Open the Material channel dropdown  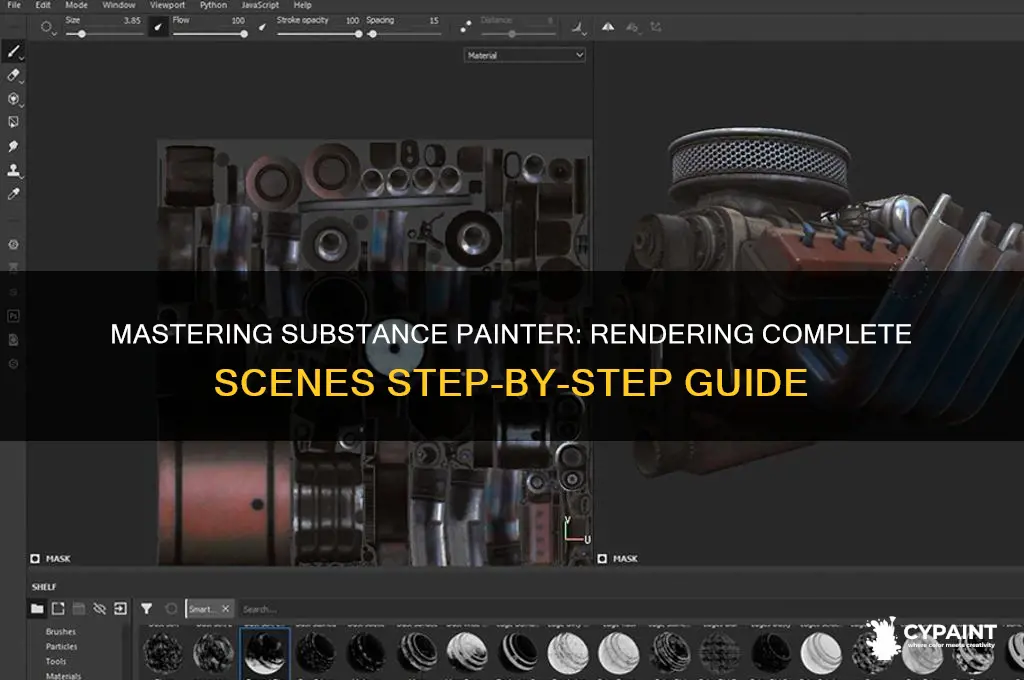524,56
